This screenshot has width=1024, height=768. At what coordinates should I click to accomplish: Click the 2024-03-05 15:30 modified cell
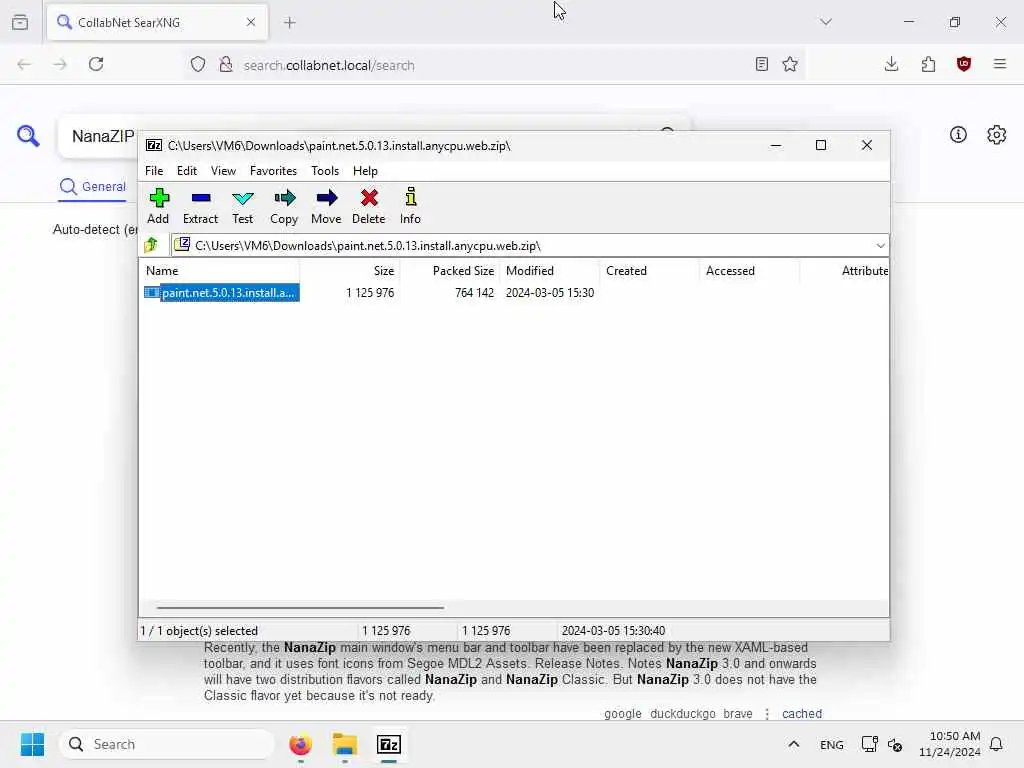point(550,293)
